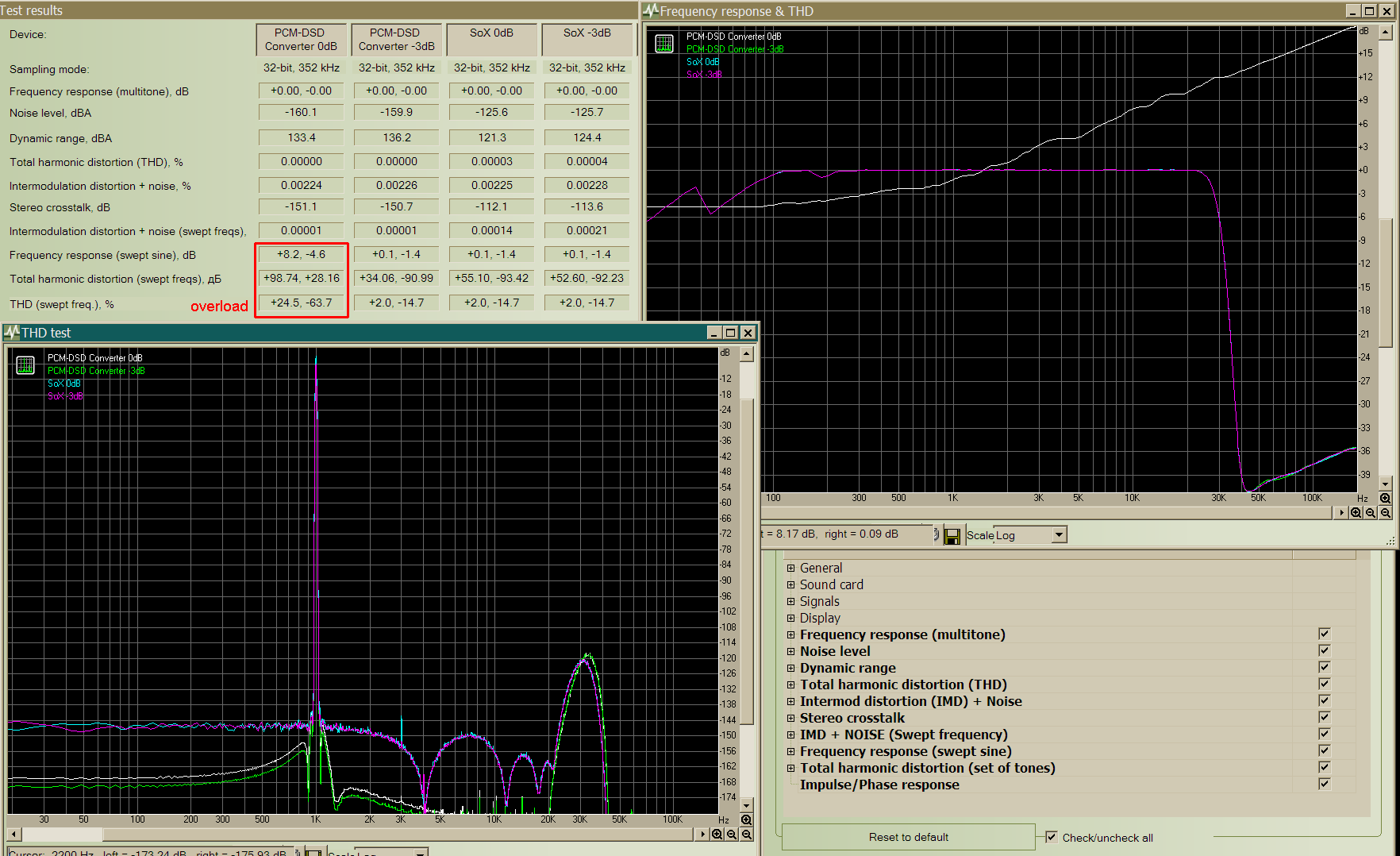This screenshot has width=1400, height=856.
Task: Toggle Frequency response (swept sine) checkbox
Action: (1324, 750)
